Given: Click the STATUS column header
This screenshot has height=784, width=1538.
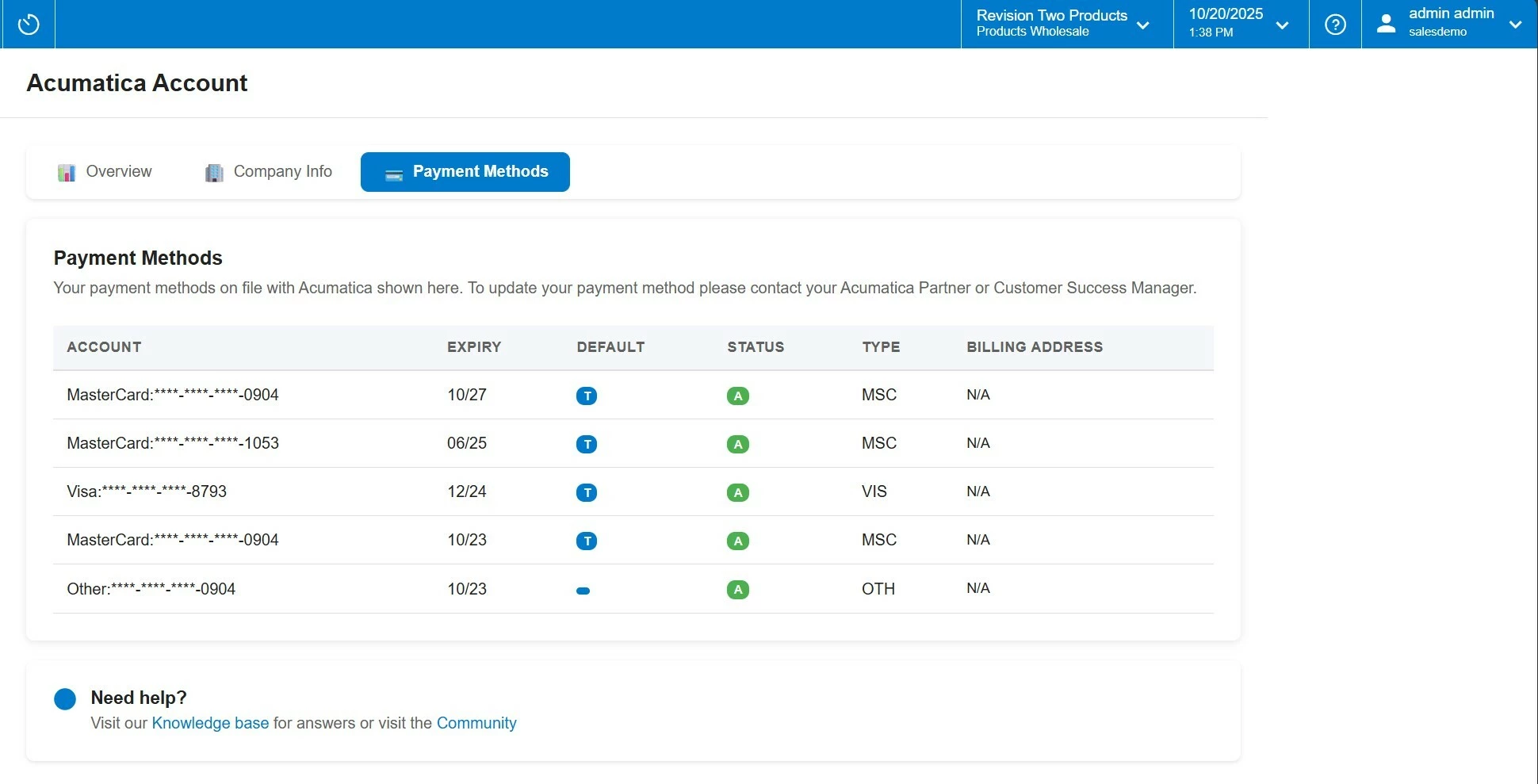Looking at the screenshot, I should tap(756, 347).
